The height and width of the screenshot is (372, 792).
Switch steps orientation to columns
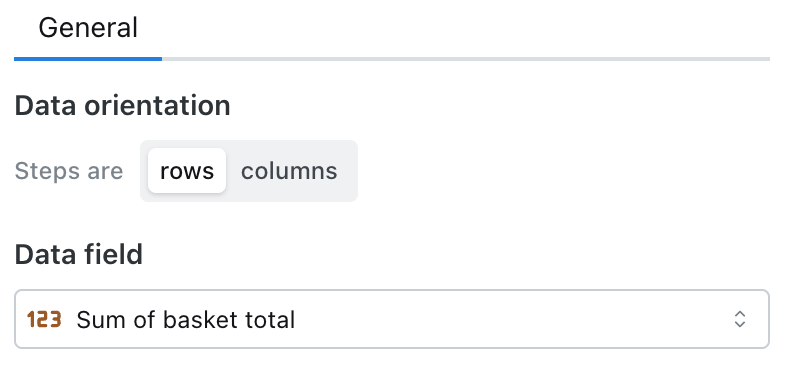tap(289, 171)
